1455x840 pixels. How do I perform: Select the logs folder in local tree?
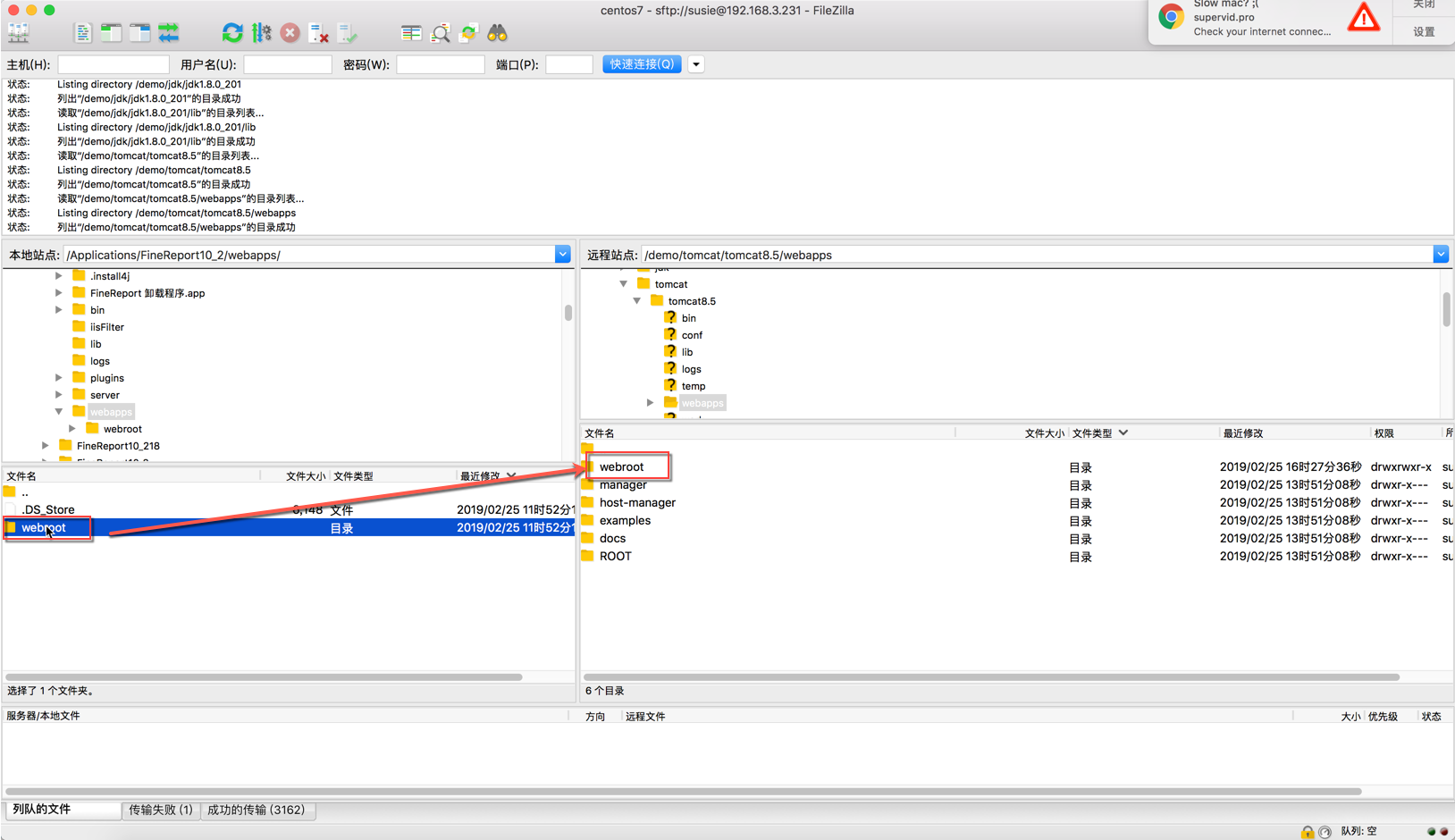click(x=99, y=361)
